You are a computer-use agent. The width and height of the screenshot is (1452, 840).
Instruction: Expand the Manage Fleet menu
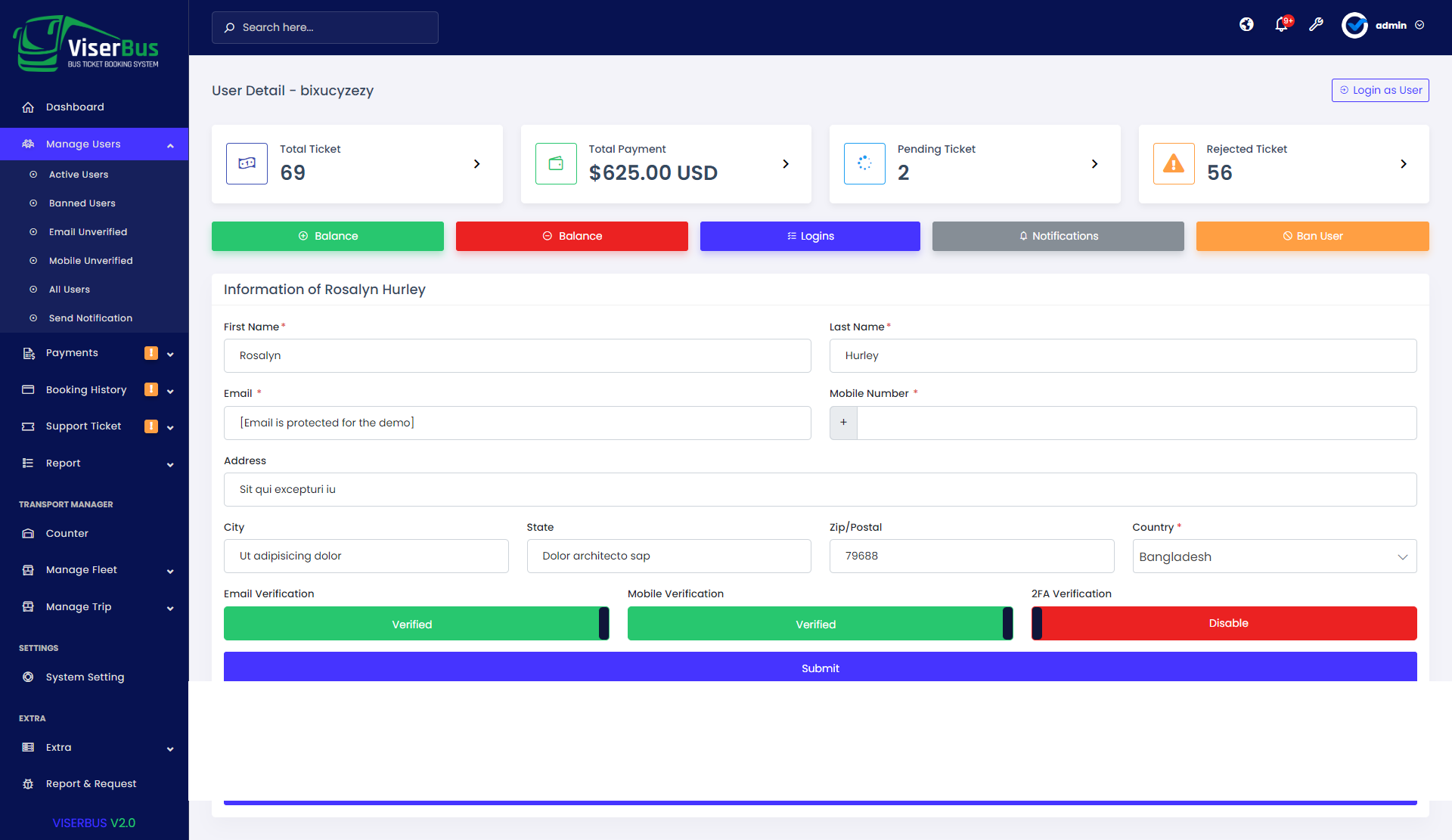click(x=81, y=569)
